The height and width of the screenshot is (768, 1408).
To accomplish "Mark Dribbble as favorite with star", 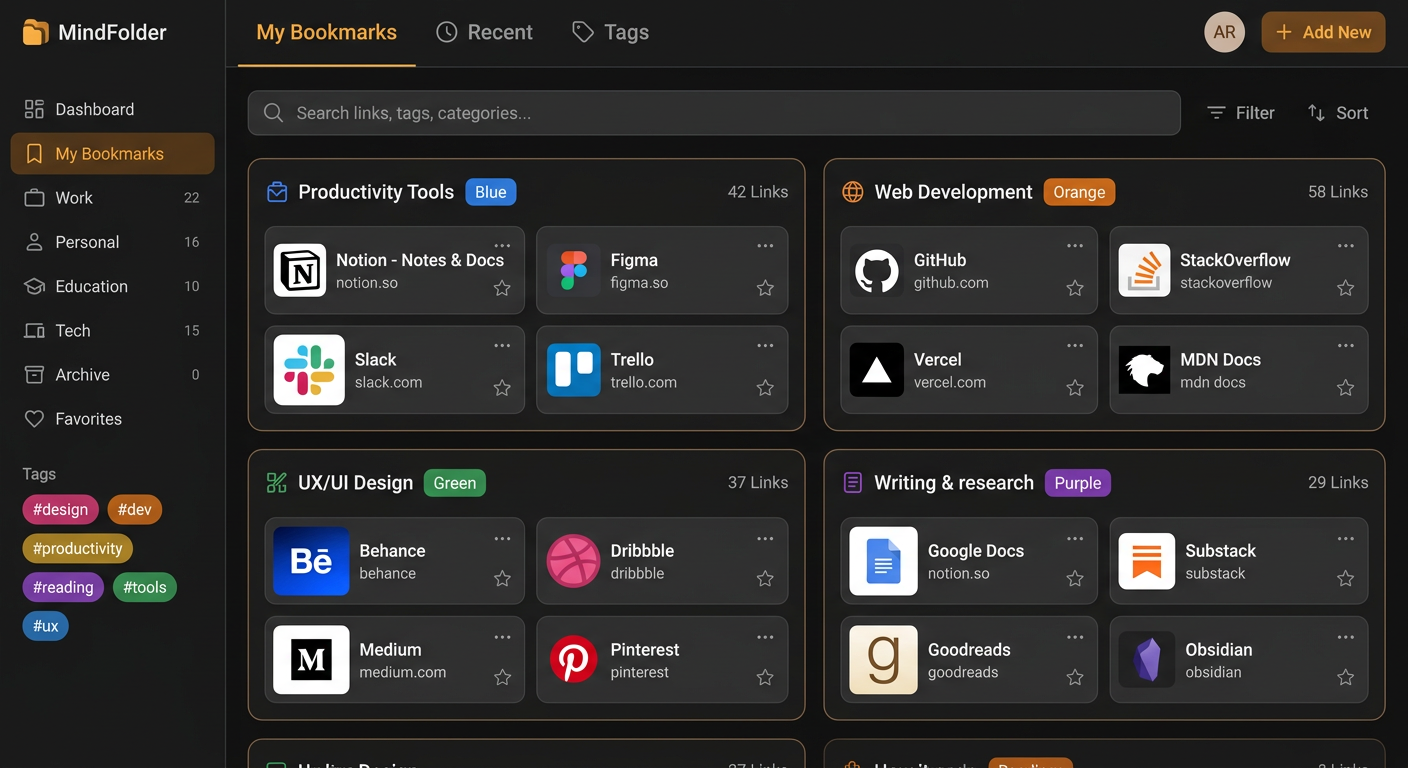I will click(765, 578).
